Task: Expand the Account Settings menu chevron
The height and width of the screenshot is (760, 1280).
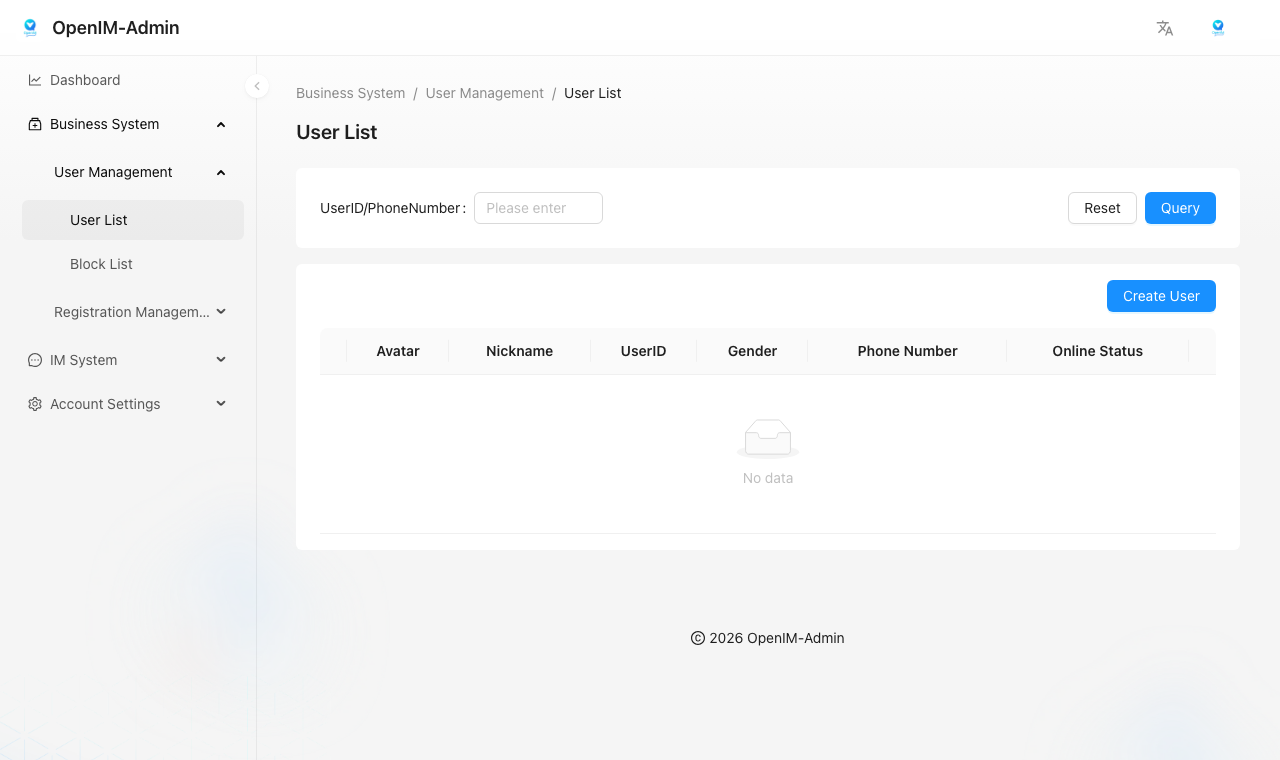Action: (x=221, y=404)
